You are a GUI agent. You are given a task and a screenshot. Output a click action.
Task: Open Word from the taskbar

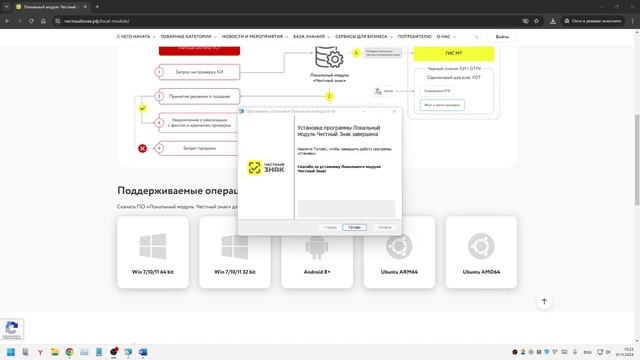coord(143,352)
